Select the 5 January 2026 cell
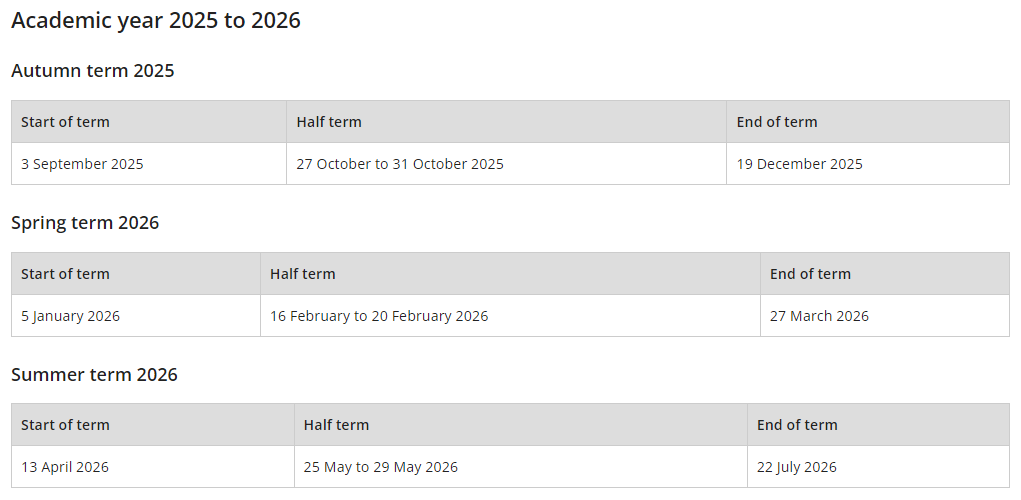The width and height of the screenshot is (1021, 500). 135,316
